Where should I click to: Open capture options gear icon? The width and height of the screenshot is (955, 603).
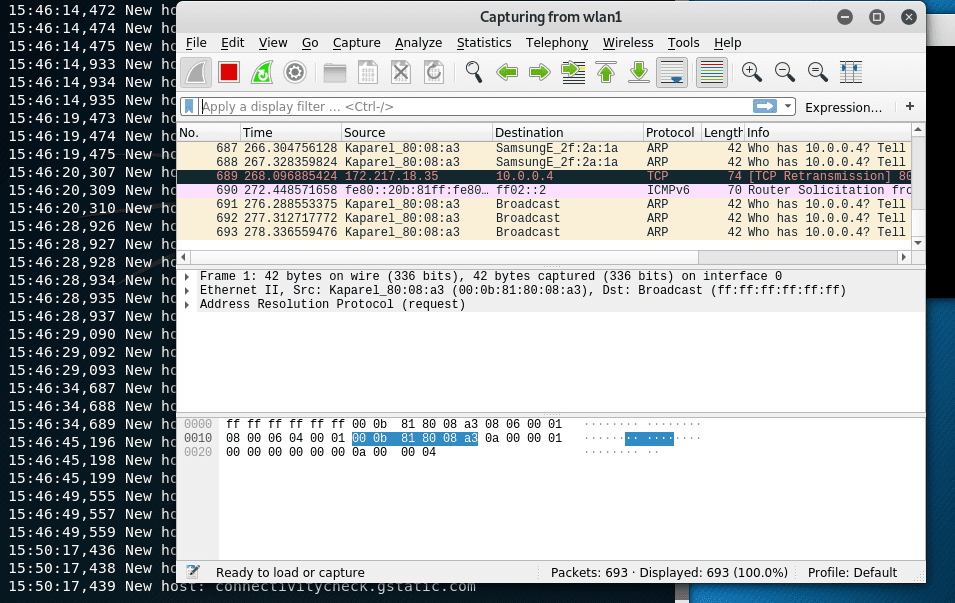tap(295, 72)
